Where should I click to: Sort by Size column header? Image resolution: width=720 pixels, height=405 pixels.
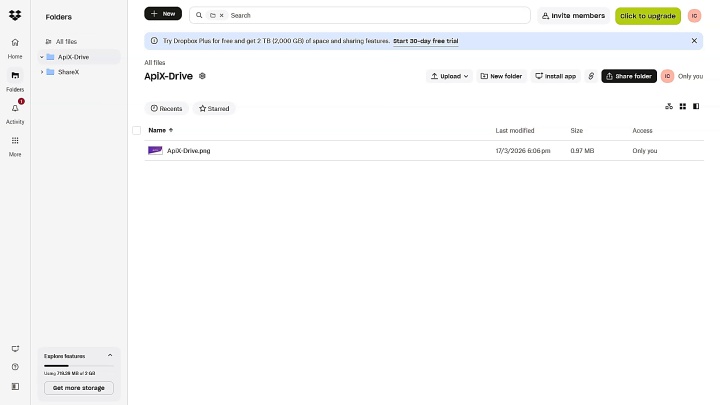point(577,130)
